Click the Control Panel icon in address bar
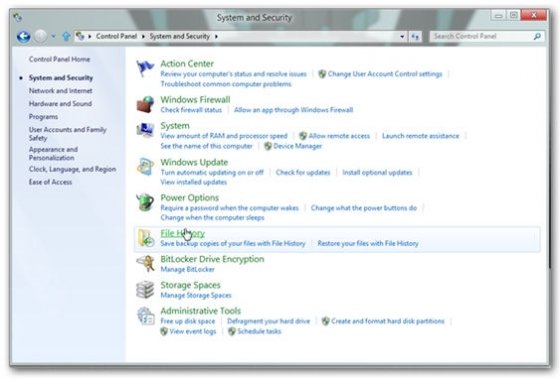 click(80, 36)
